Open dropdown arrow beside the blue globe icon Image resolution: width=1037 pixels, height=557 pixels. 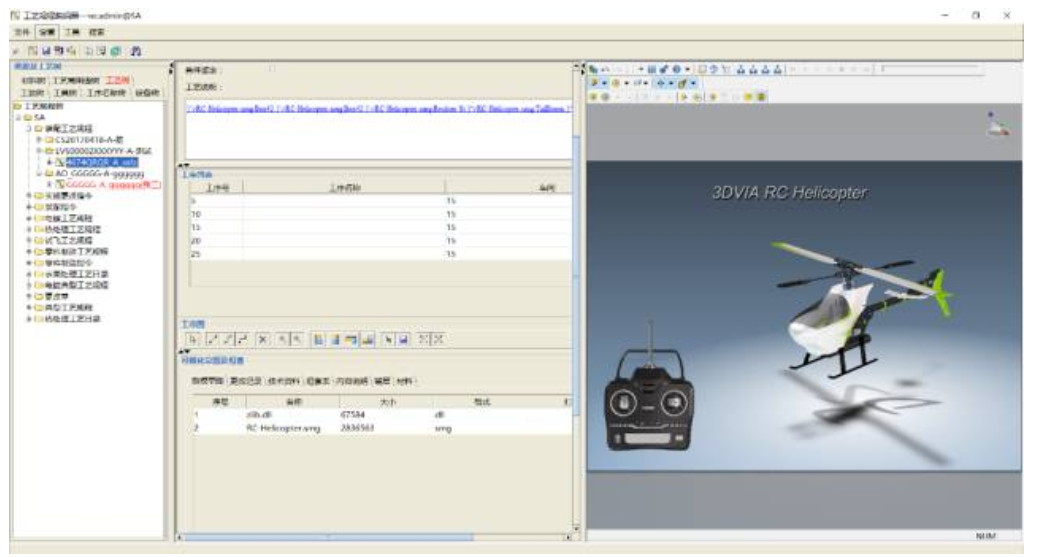[688, 69]
